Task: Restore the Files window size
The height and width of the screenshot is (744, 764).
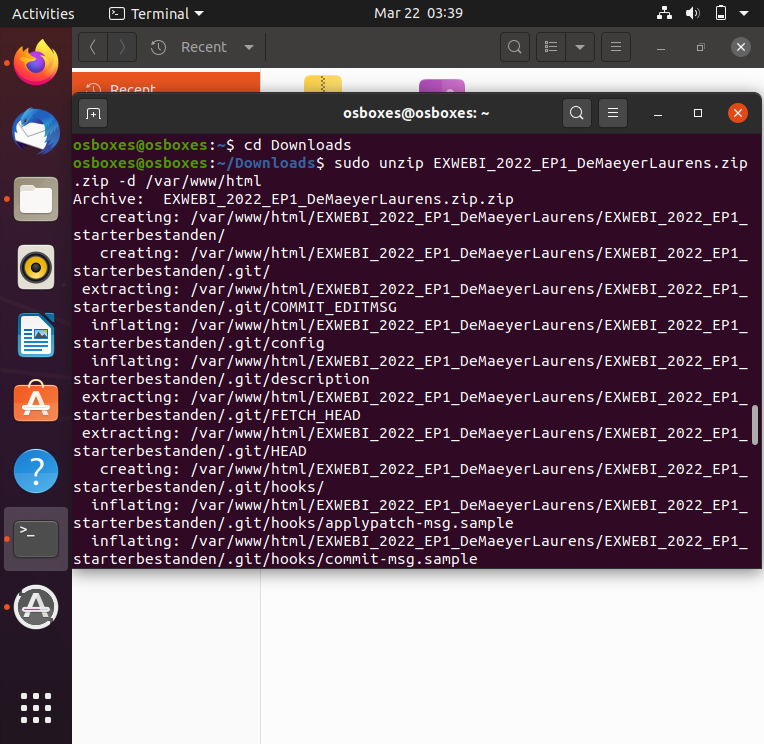Action: (701, 47)
